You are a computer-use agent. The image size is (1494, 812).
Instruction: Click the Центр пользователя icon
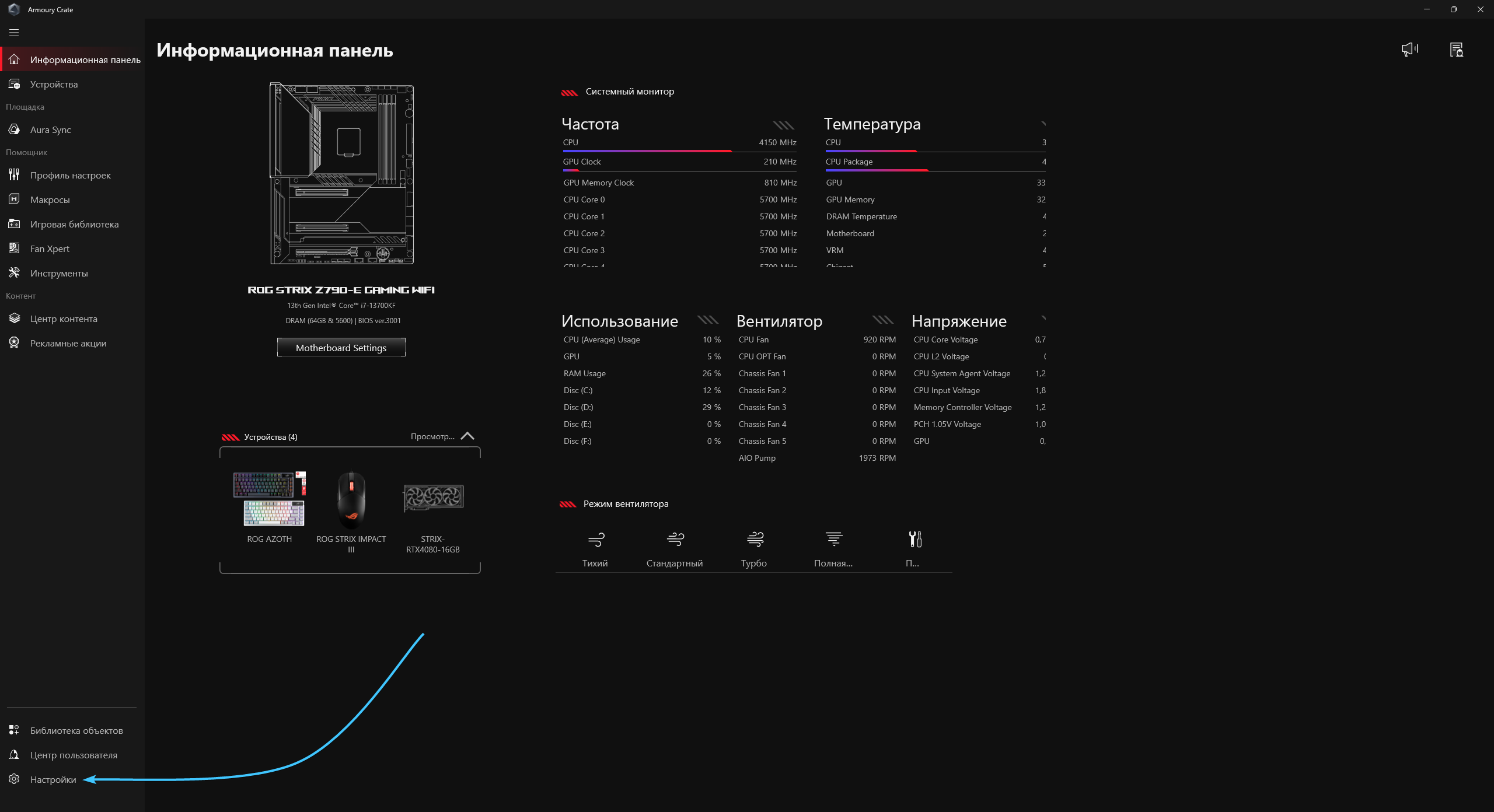pos(14,755)
